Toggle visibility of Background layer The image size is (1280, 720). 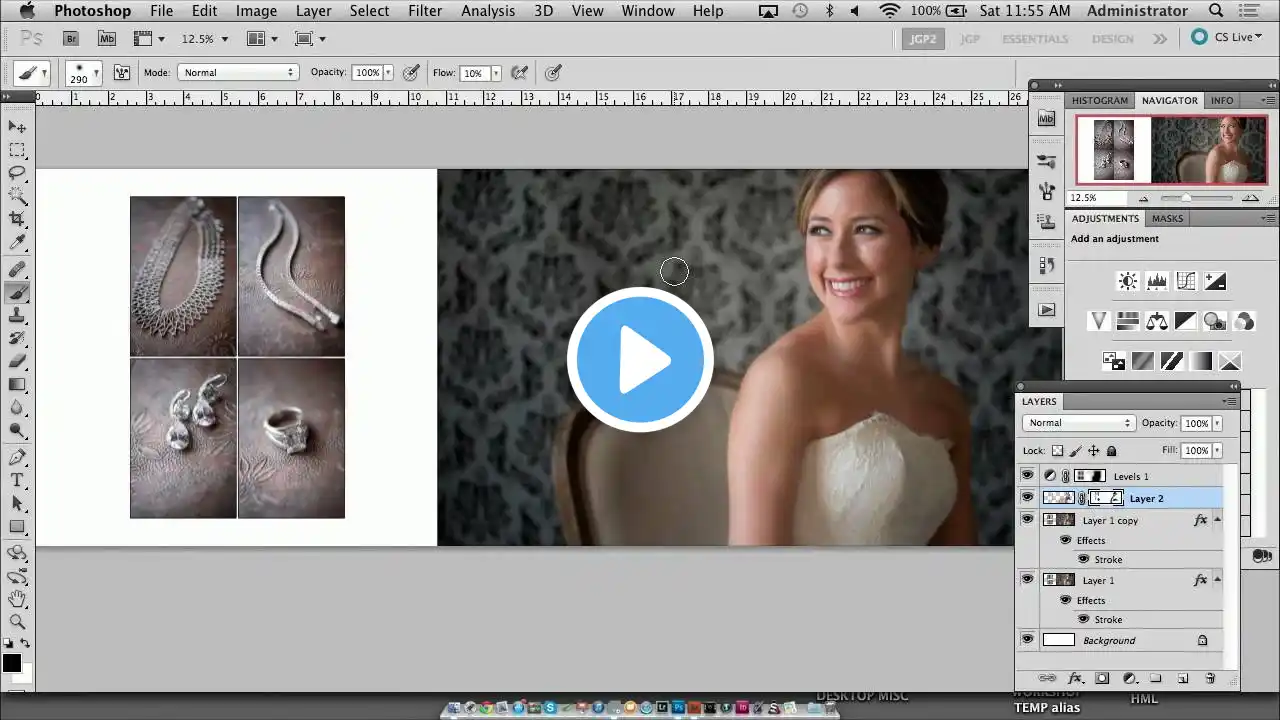pyautogui.click(x=1027, y=640)
